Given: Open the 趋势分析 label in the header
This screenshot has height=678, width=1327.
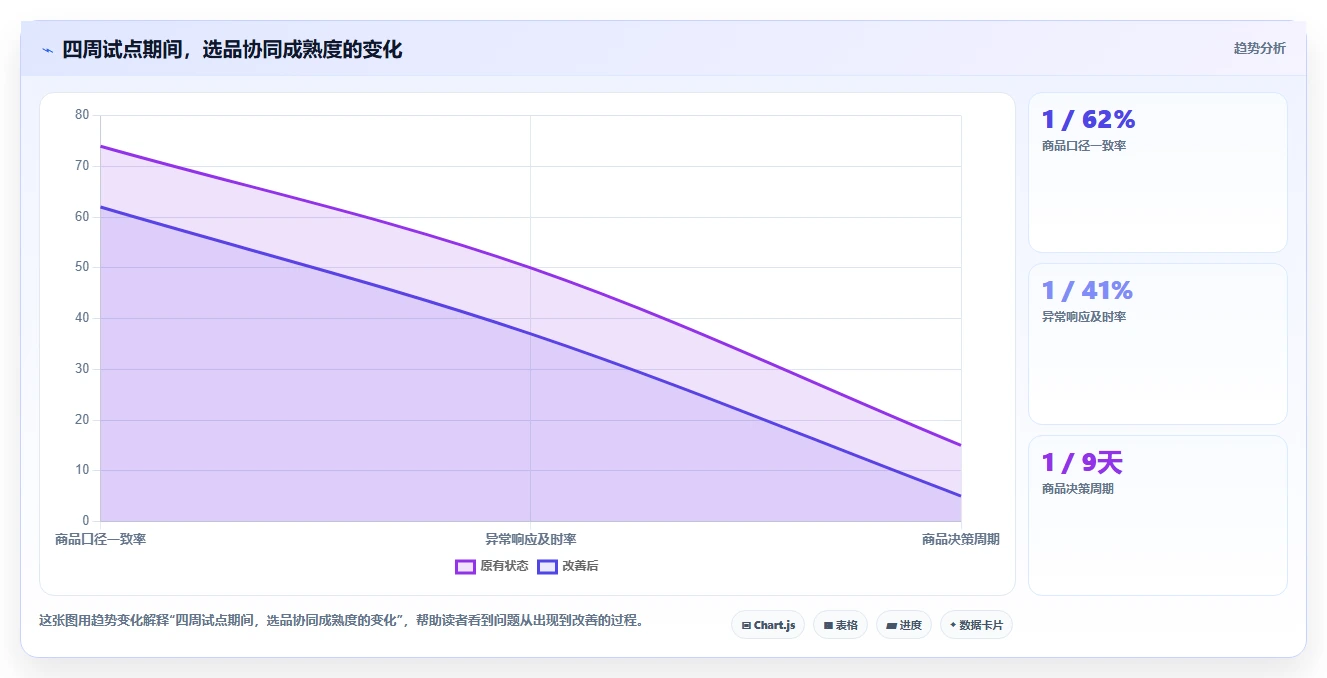Looking at the screenshot, I should [x=1260, y=48].
